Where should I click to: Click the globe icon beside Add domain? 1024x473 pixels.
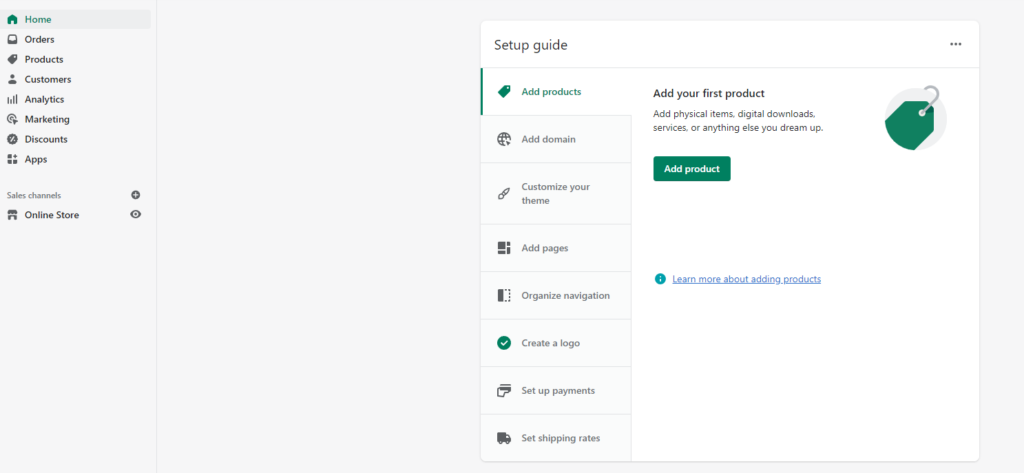(x=504, y=139)
